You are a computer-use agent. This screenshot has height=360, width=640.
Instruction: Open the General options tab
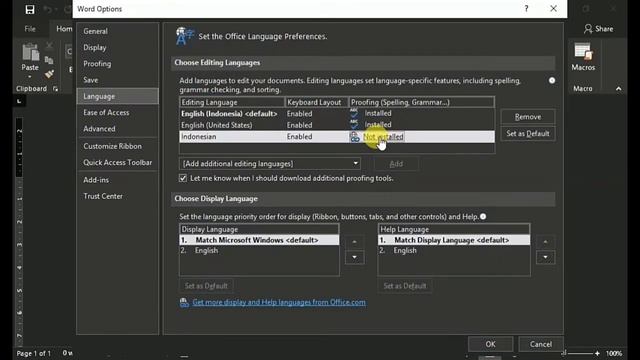point(118,31)
